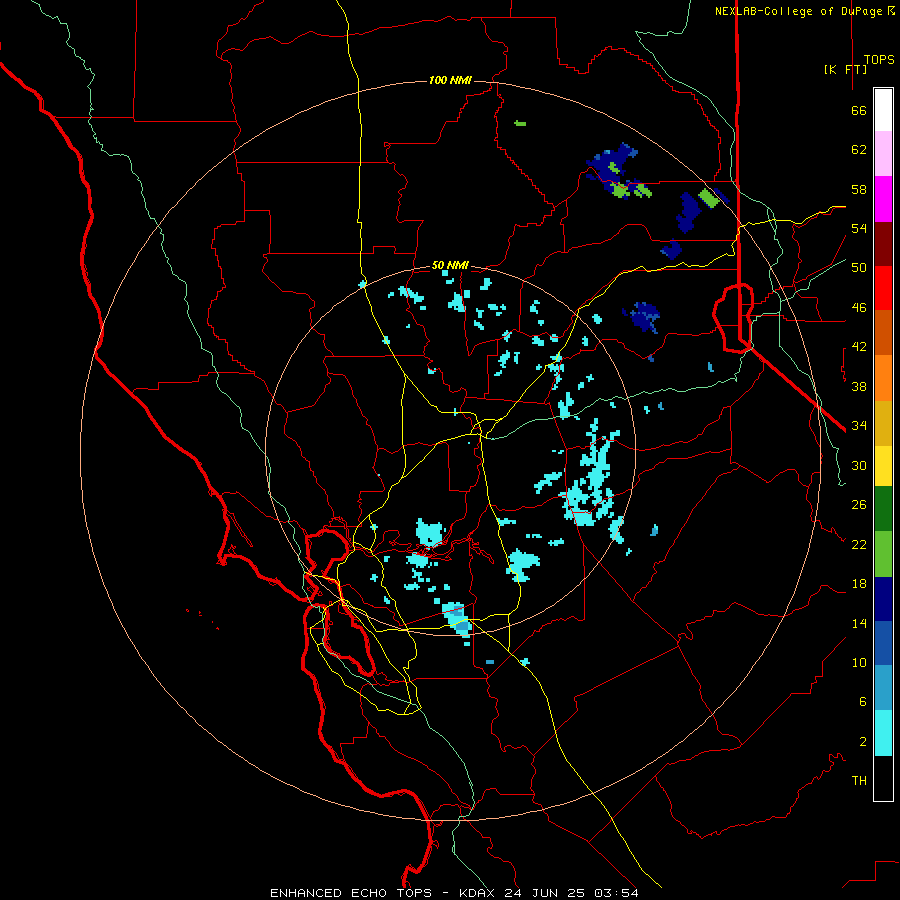
Task: Click the legend value 58
Action: coord(859,189)
